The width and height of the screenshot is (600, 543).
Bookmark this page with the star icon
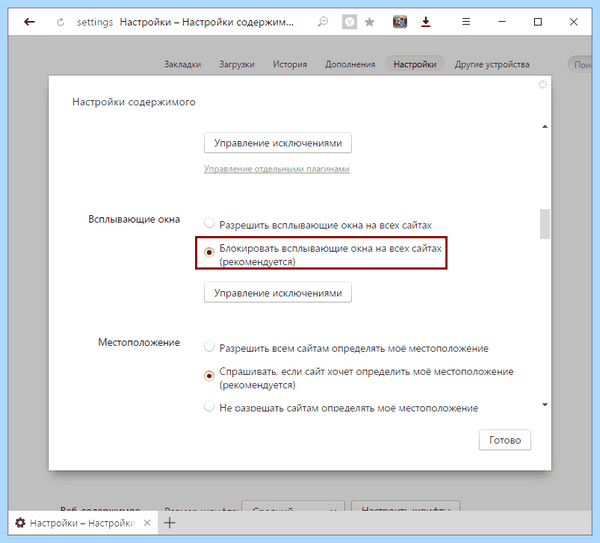click(x=369, y=22)
